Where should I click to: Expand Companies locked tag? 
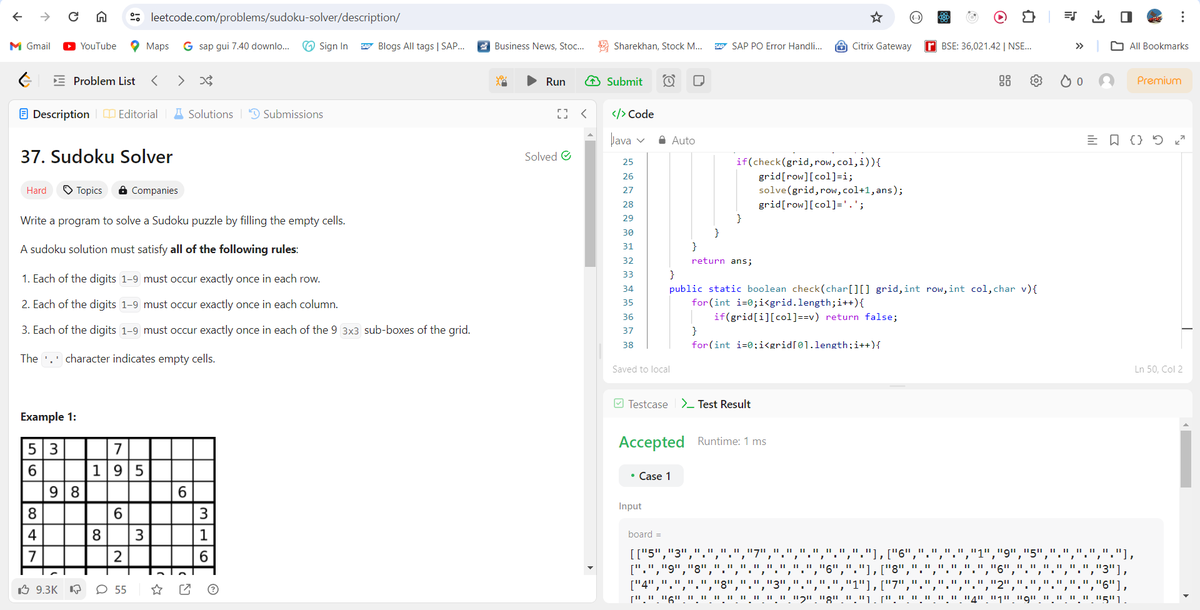click(x=148, y=190)
